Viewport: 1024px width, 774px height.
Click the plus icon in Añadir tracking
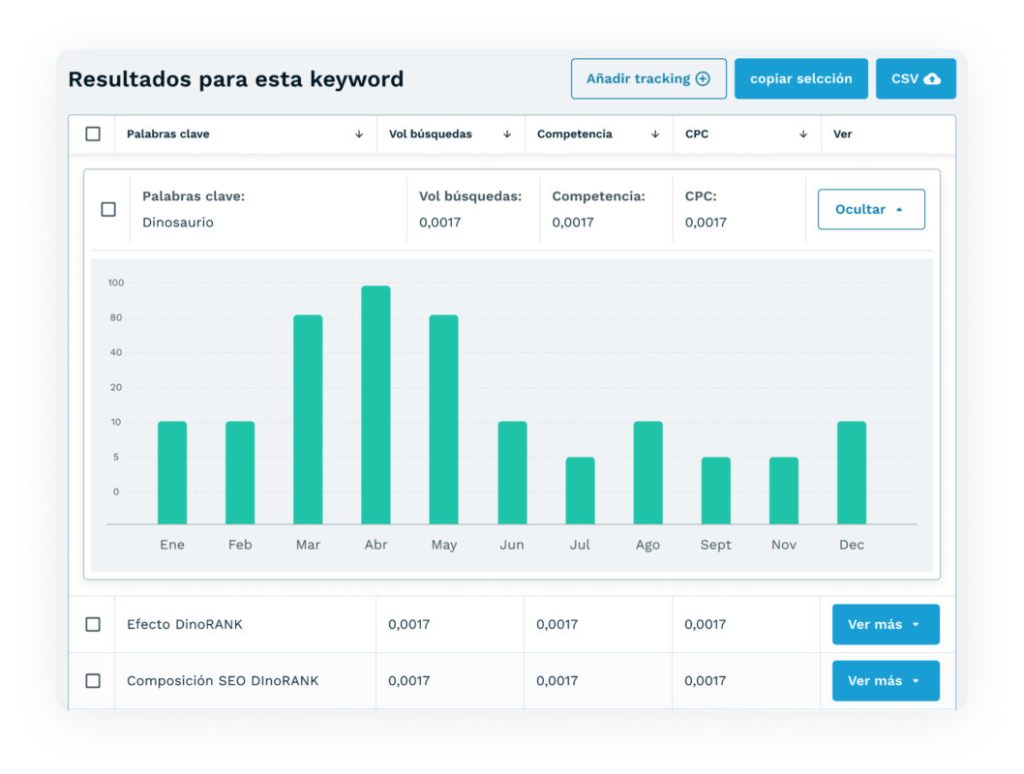[703, 79]
